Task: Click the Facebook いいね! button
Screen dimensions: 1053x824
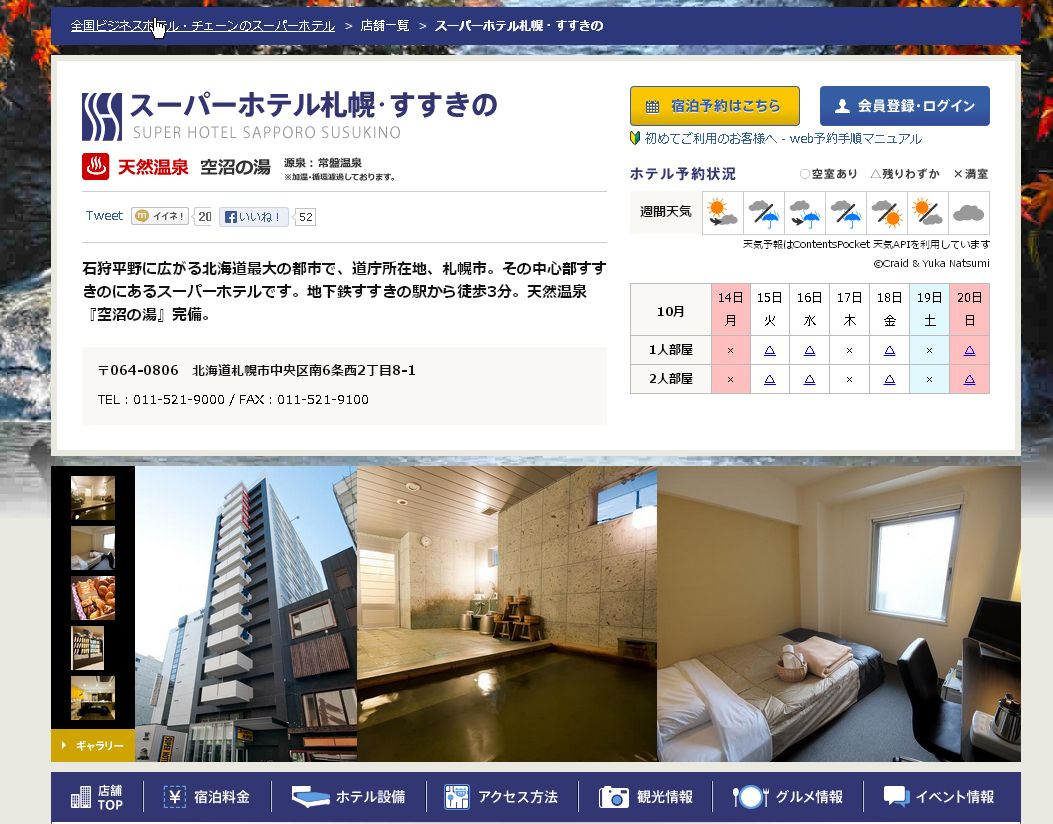Action: click(x=253, y=216)
